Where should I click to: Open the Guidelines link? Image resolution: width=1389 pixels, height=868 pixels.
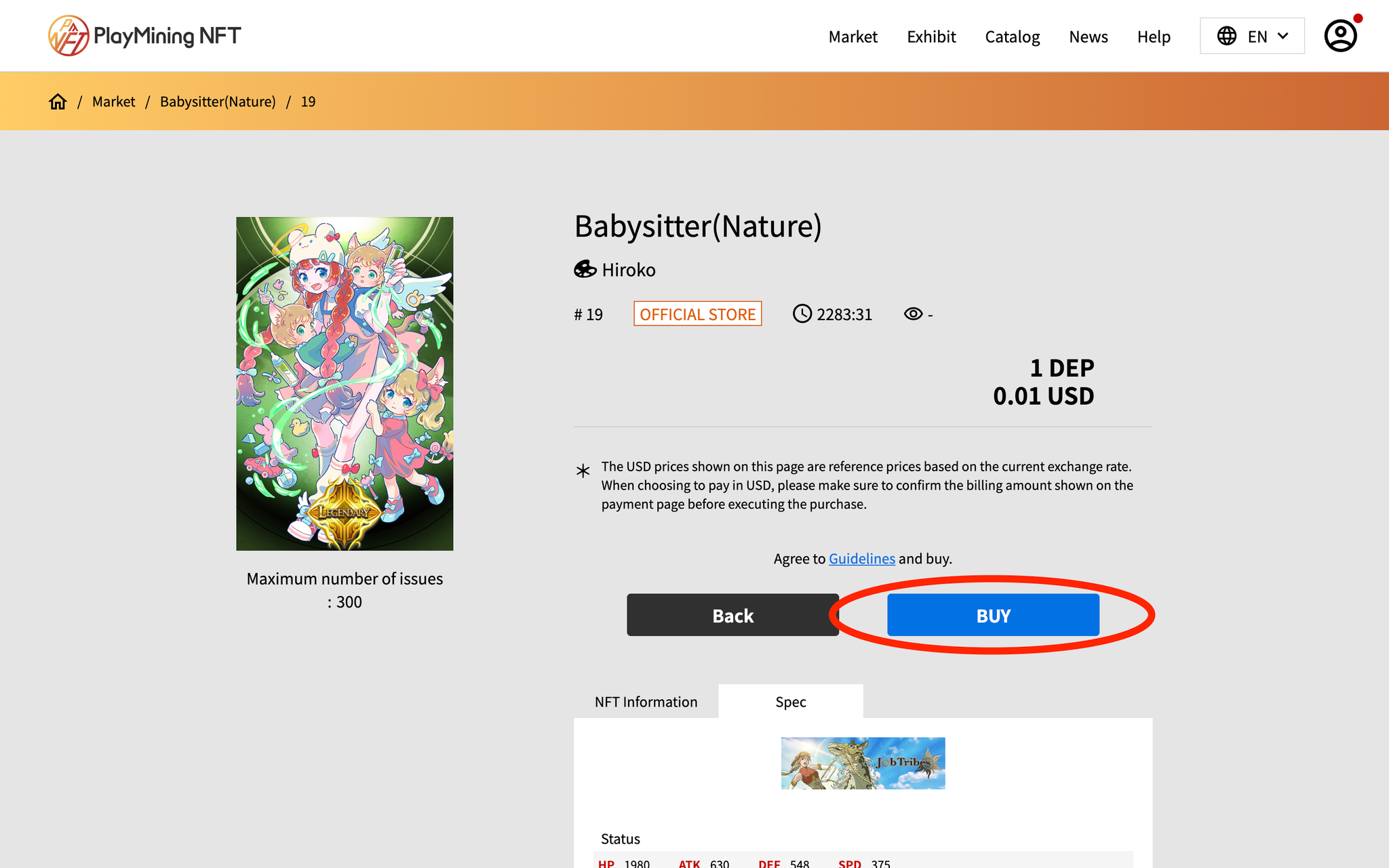tap(861, 559)
